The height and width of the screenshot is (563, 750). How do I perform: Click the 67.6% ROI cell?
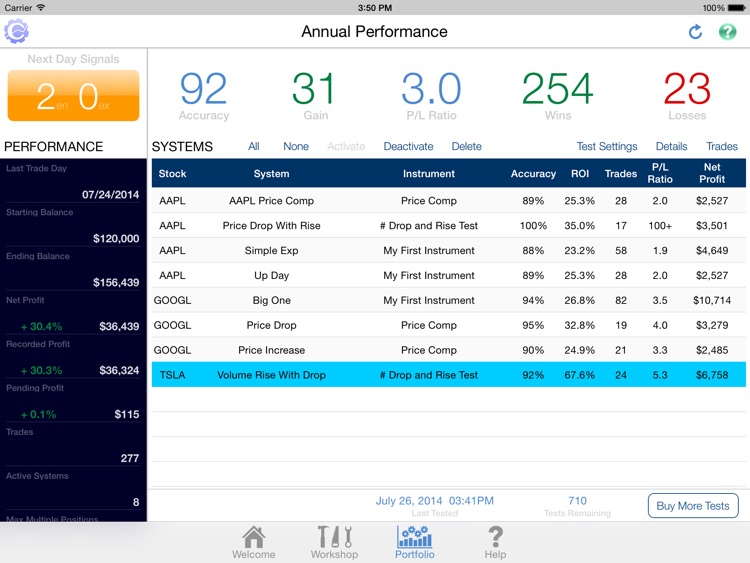click(579, 375)
